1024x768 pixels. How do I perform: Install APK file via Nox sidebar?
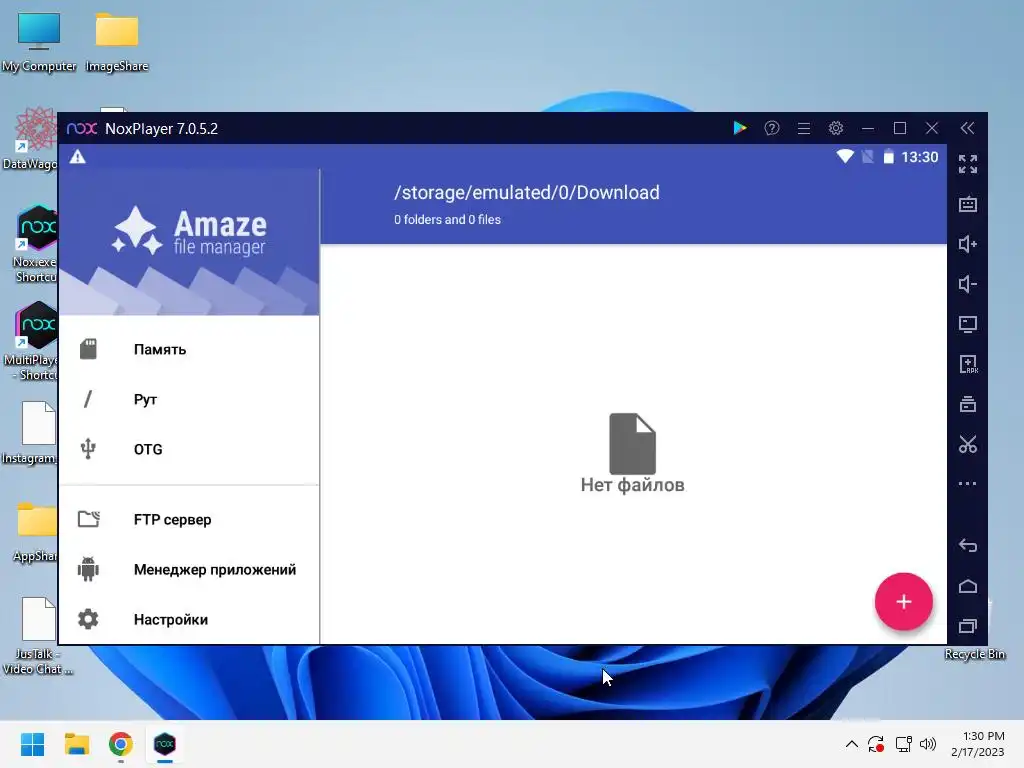(x=967, y=364)
